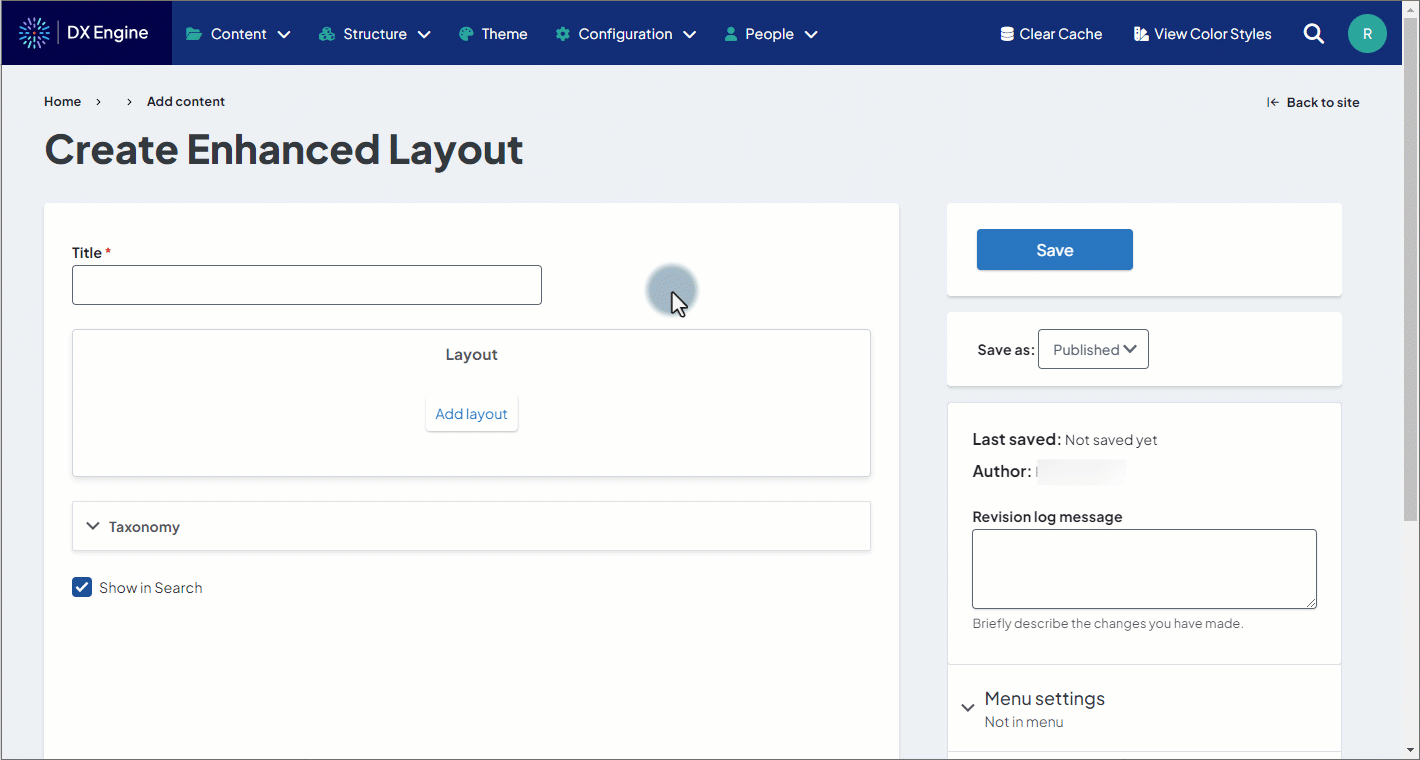Click the View Color Styles icon
The image size is (1420, 760).
tap(1141, 34)
